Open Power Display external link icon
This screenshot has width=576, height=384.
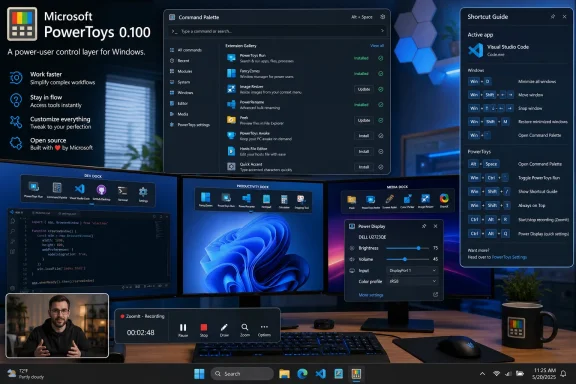pos(435,295)
